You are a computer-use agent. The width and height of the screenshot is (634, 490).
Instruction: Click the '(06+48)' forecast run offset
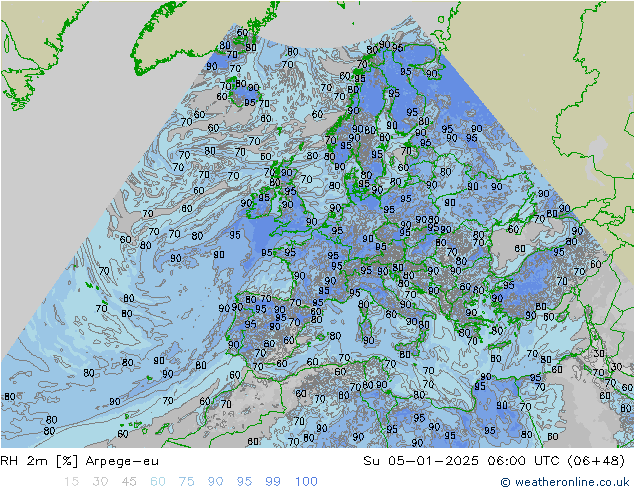(x=596, y=461)
